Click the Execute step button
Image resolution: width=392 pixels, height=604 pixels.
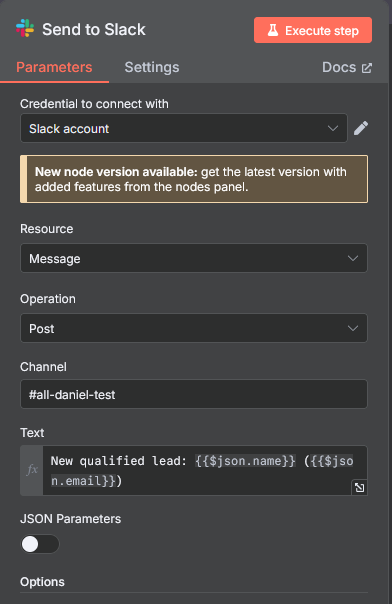tap(313, 30)
